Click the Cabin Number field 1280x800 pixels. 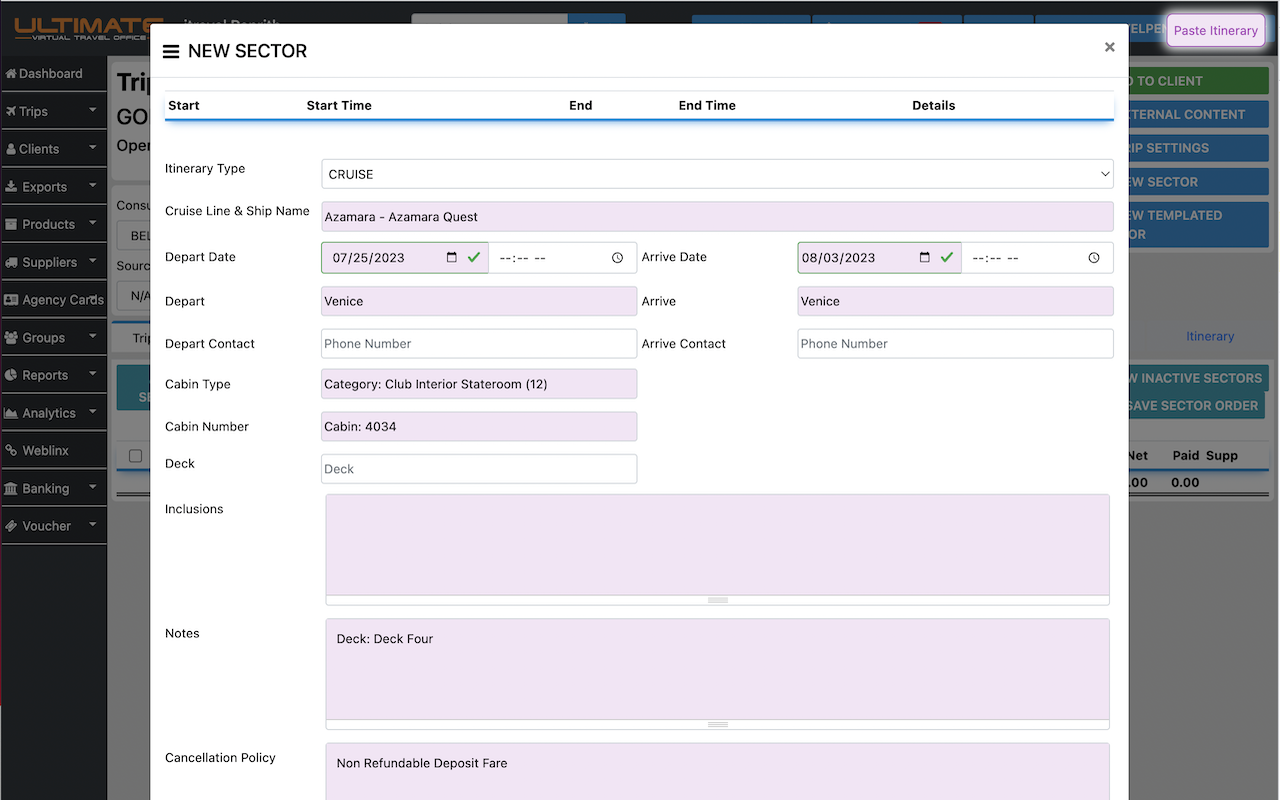point(479,426)
